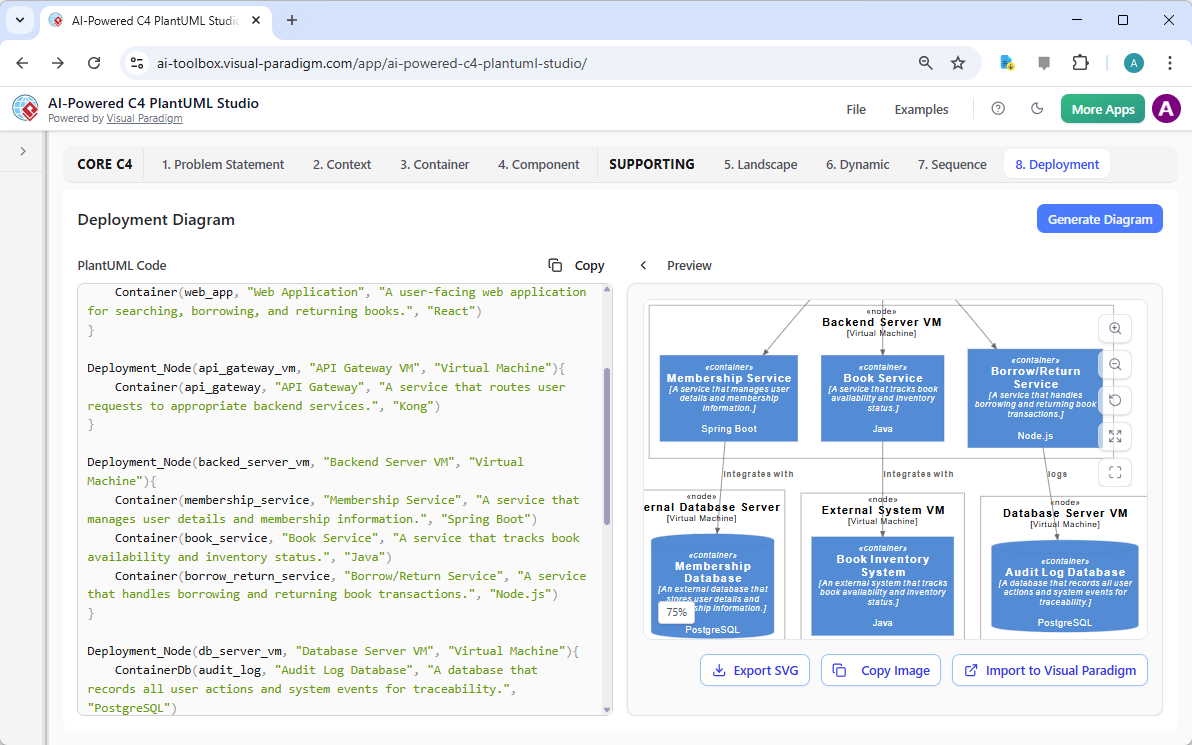Switch to the Container tab
1192x745 pixels.
434,164
